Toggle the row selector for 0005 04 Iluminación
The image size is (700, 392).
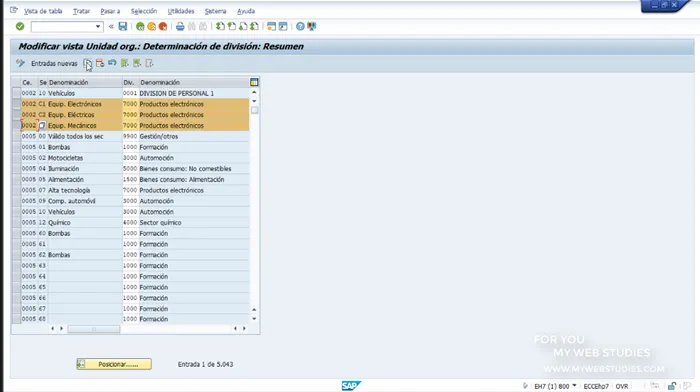coord(16,168)
